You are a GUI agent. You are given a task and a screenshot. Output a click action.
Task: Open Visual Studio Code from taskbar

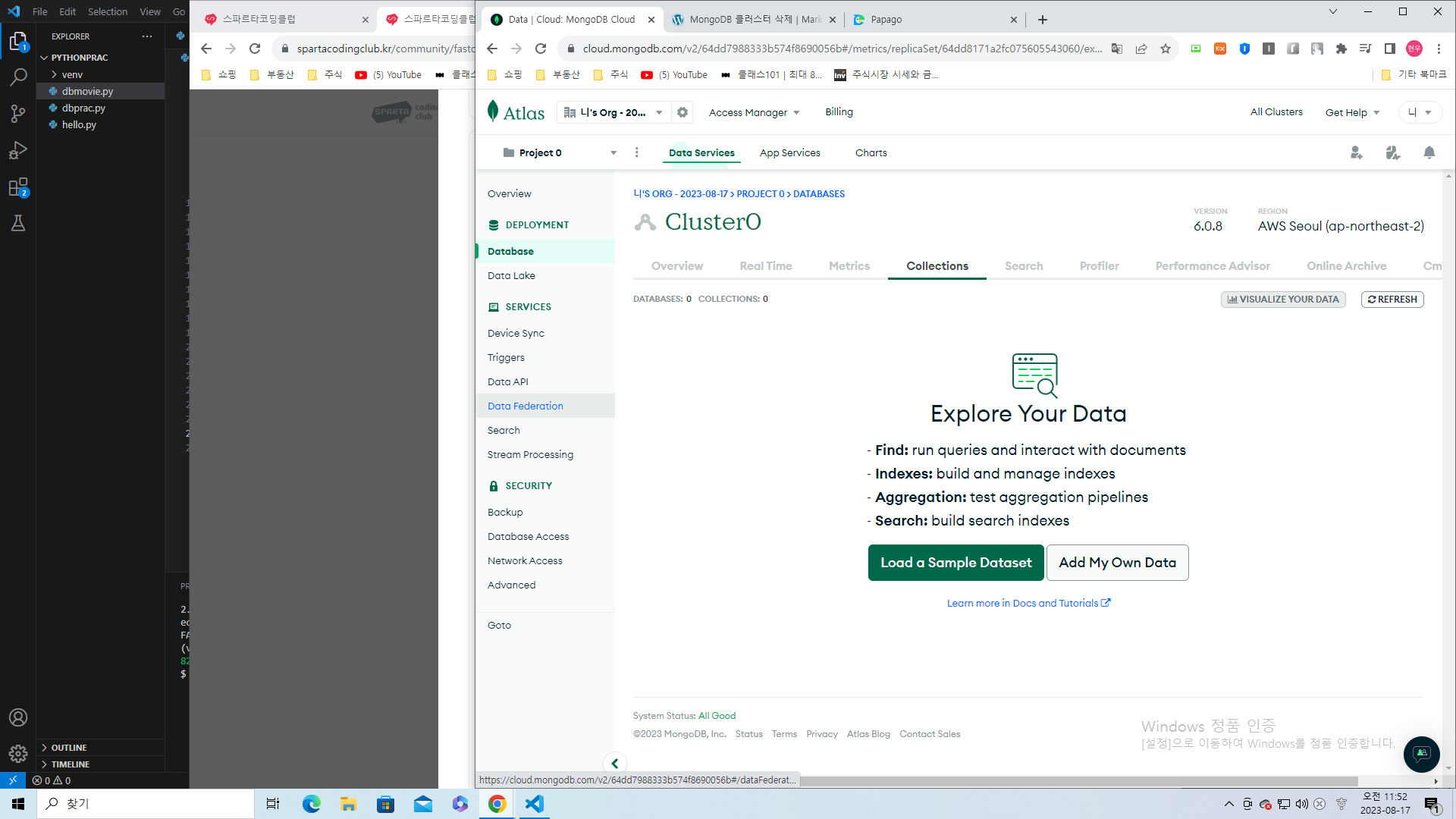click(x=535, y=804)
